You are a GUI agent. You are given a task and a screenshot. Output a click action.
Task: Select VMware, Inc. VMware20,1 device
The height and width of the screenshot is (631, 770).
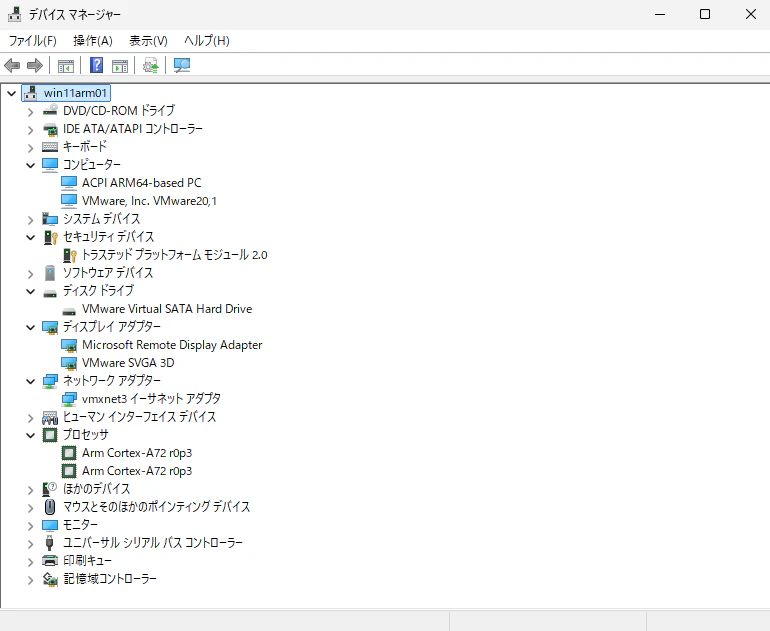149,201
